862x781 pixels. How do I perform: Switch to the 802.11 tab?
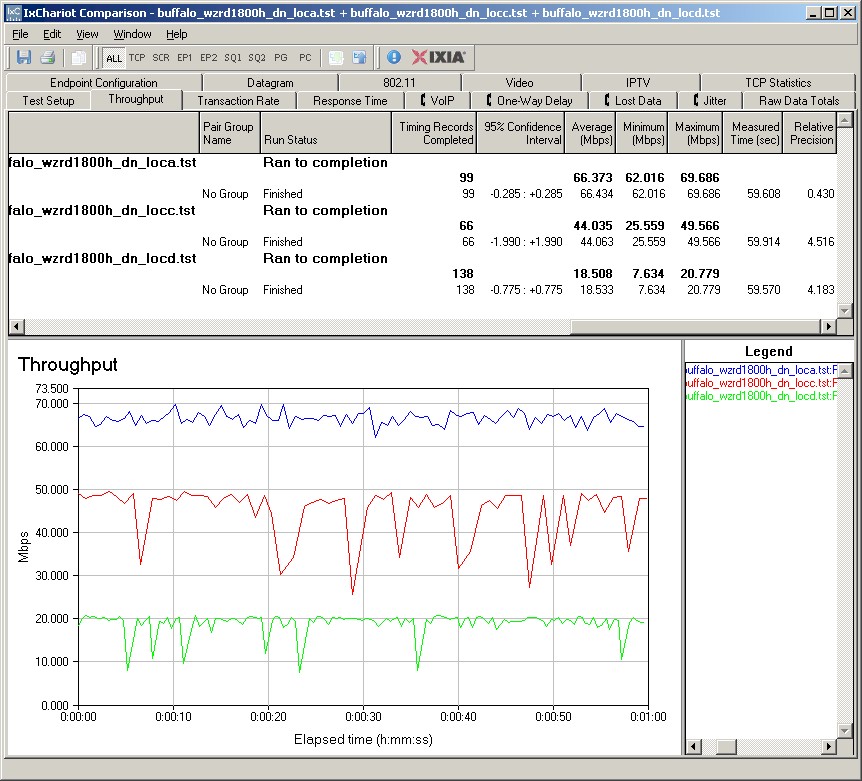(x=399, y=82)
